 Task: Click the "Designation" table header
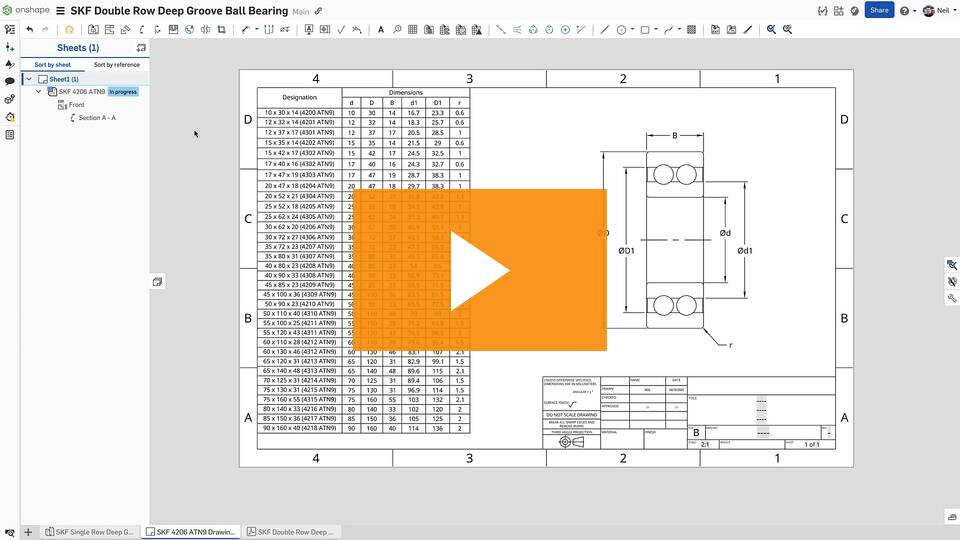(x=299, y=97)
